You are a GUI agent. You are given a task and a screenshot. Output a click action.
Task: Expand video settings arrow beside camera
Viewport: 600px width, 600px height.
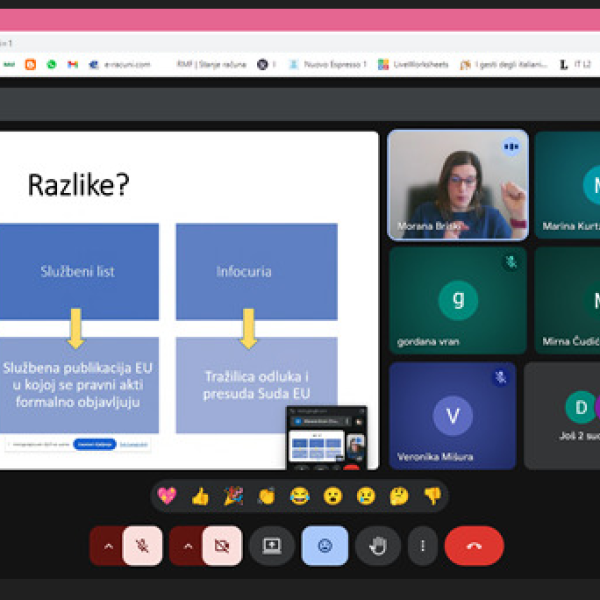pos(186,546)
